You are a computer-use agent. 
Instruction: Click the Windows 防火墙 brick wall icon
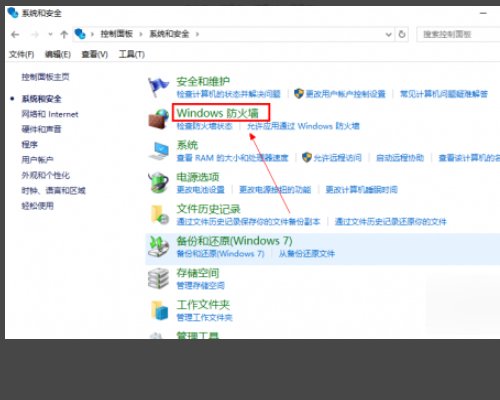point(158,119)
